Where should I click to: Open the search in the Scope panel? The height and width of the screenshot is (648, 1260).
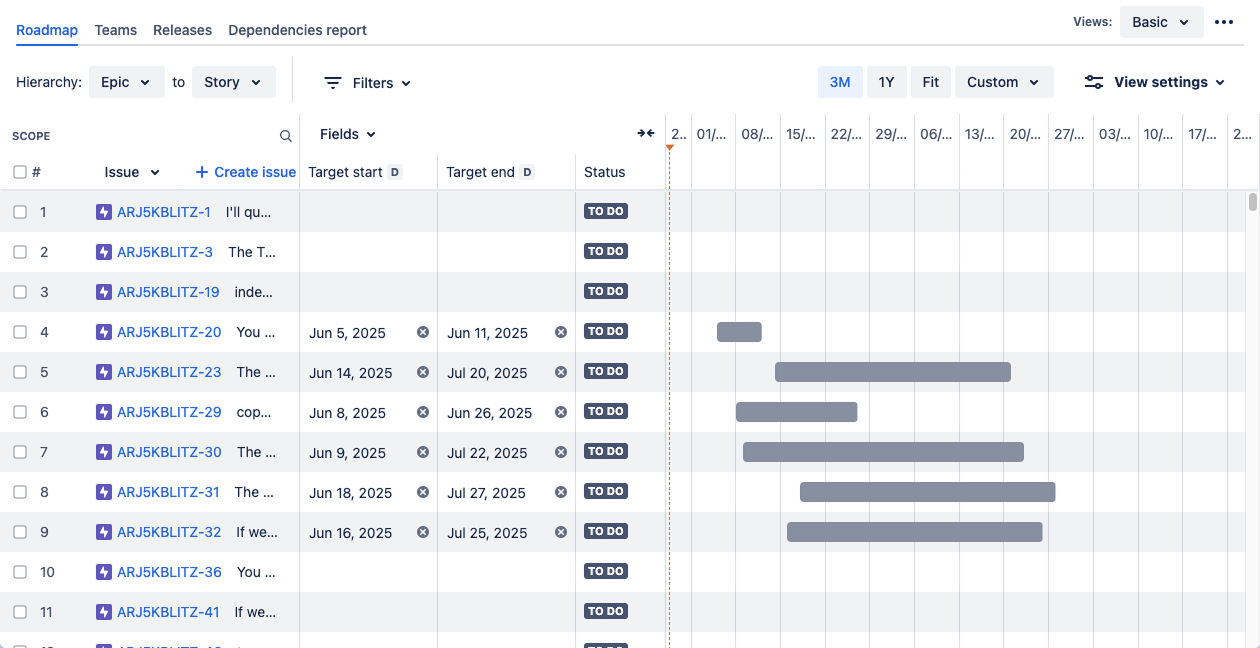[x=285, y=135]
